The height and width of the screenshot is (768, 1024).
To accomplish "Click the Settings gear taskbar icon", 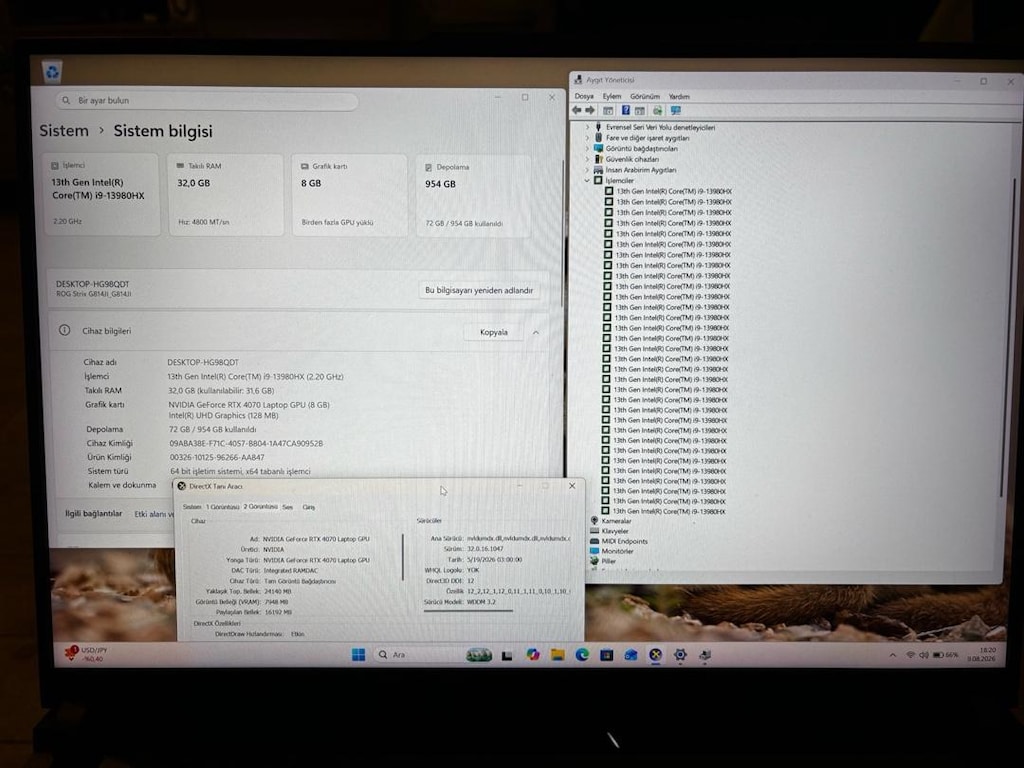I will 680,654.
